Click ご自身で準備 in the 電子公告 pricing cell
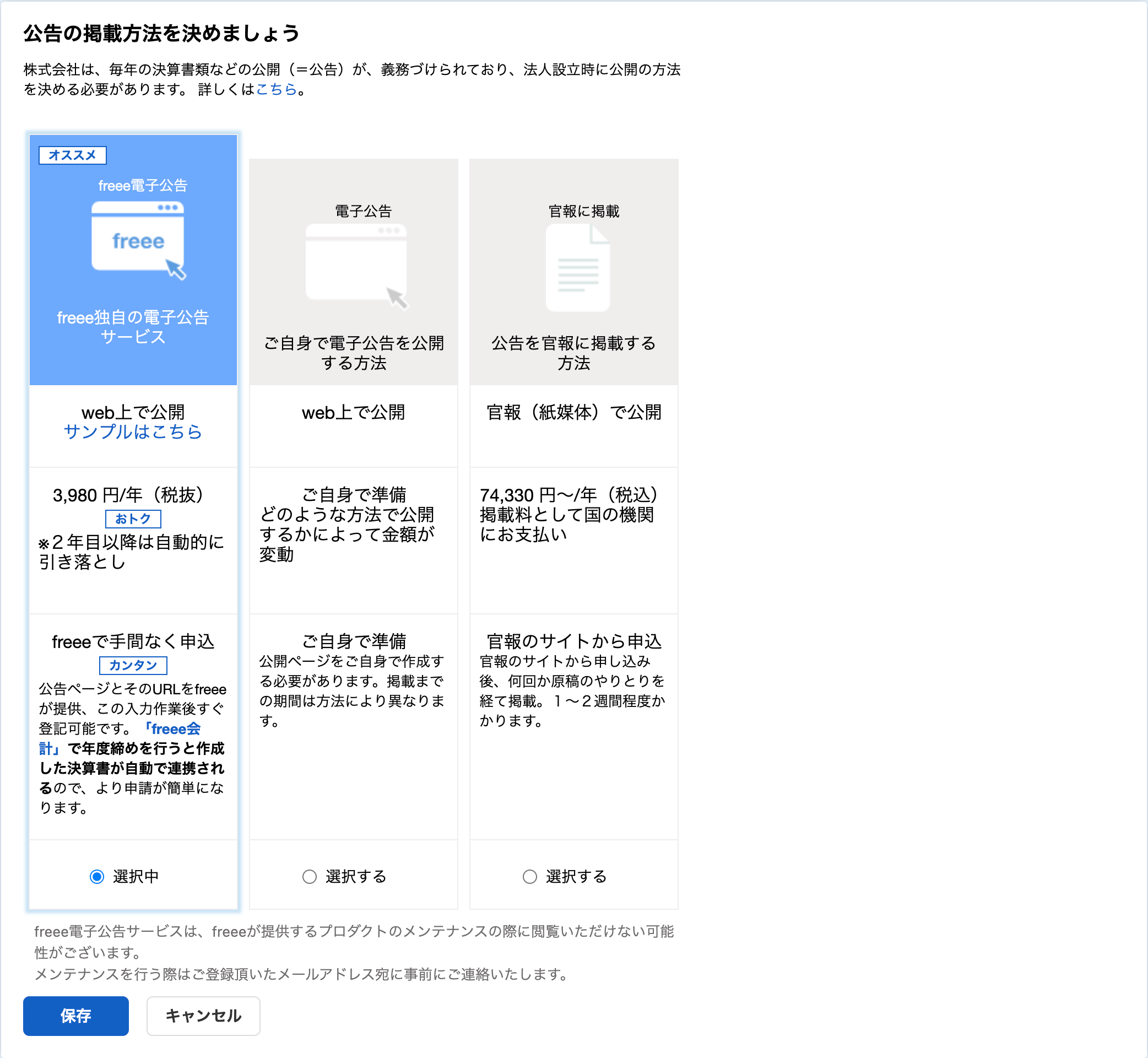 (x=354, y=495)
